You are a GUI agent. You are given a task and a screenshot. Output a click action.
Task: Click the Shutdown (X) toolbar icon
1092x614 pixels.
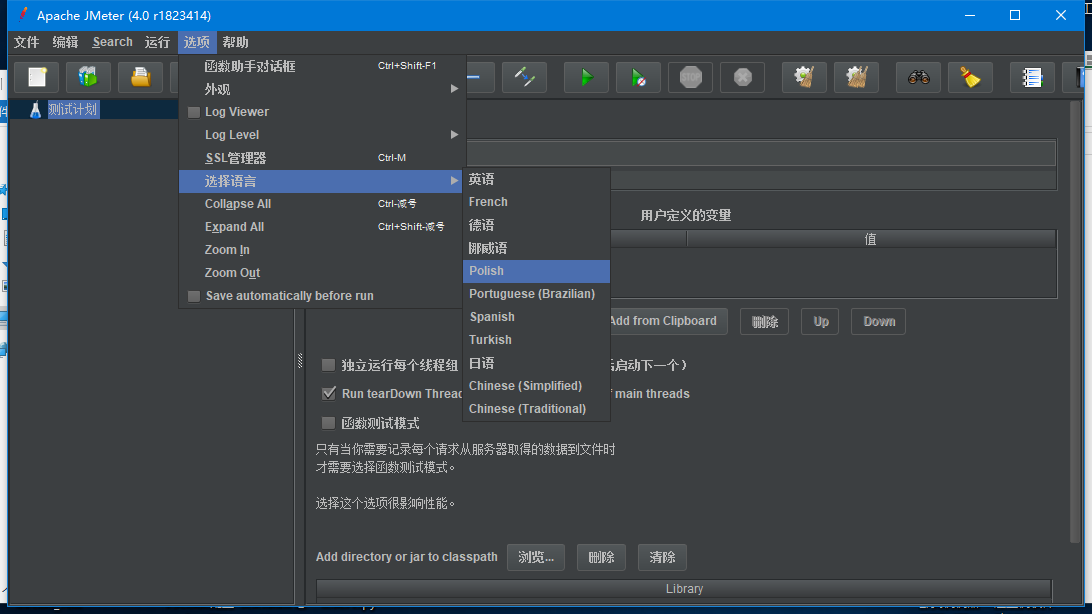pos(742,77)
